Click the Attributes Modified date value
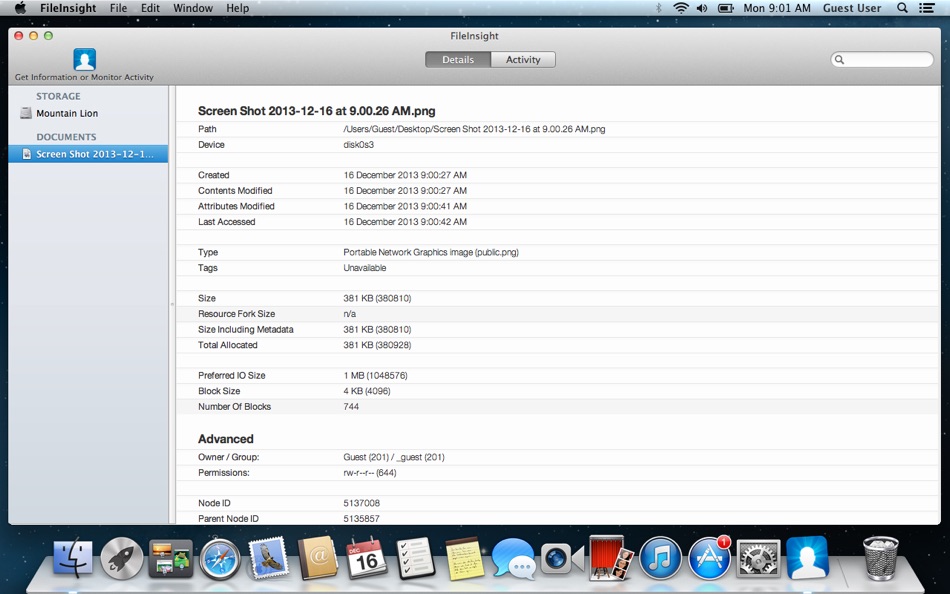Screen dimensions: 950x594 click(x=405, y=206)
